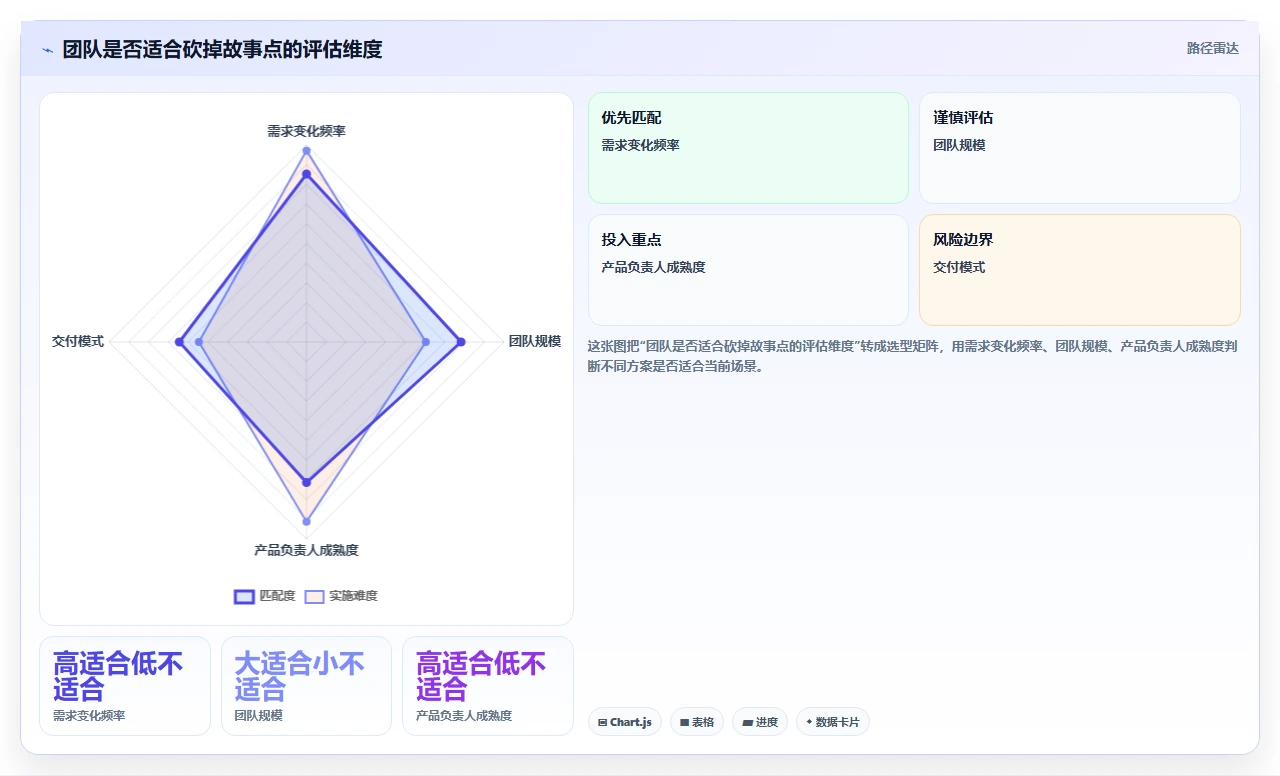Click the 团队规模 radar axis label
Viewport: 1280px width, 776px height.
tap(535, 341)
